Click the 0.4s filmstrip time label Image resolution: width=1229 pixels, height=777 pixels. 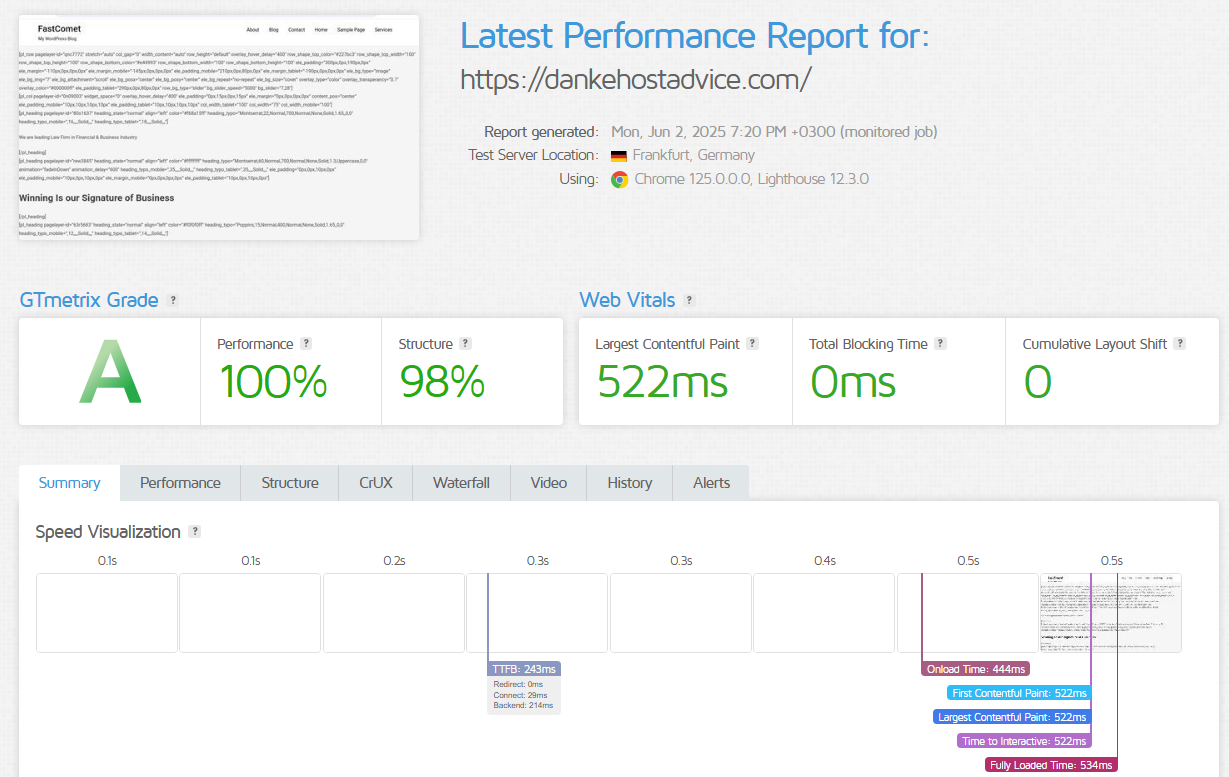coord(825,561)
